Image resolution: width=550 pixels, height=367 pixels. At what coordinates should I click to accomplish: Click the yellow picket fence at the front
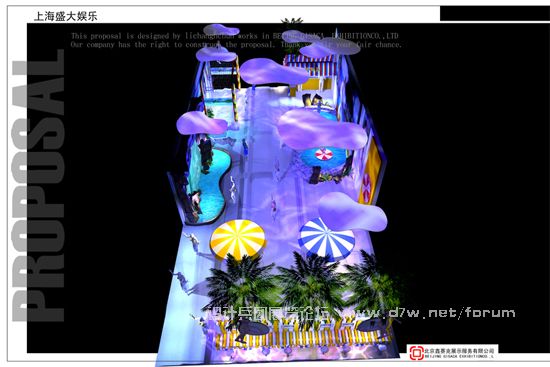(x=302, y=336)
